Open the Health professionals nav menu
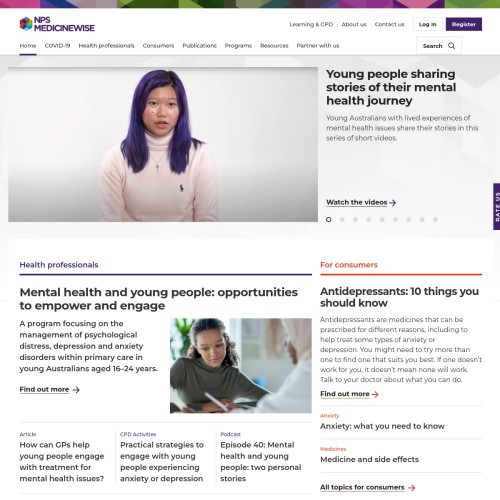500x500 pixels. pyautogui.click(x=106, y=46)
